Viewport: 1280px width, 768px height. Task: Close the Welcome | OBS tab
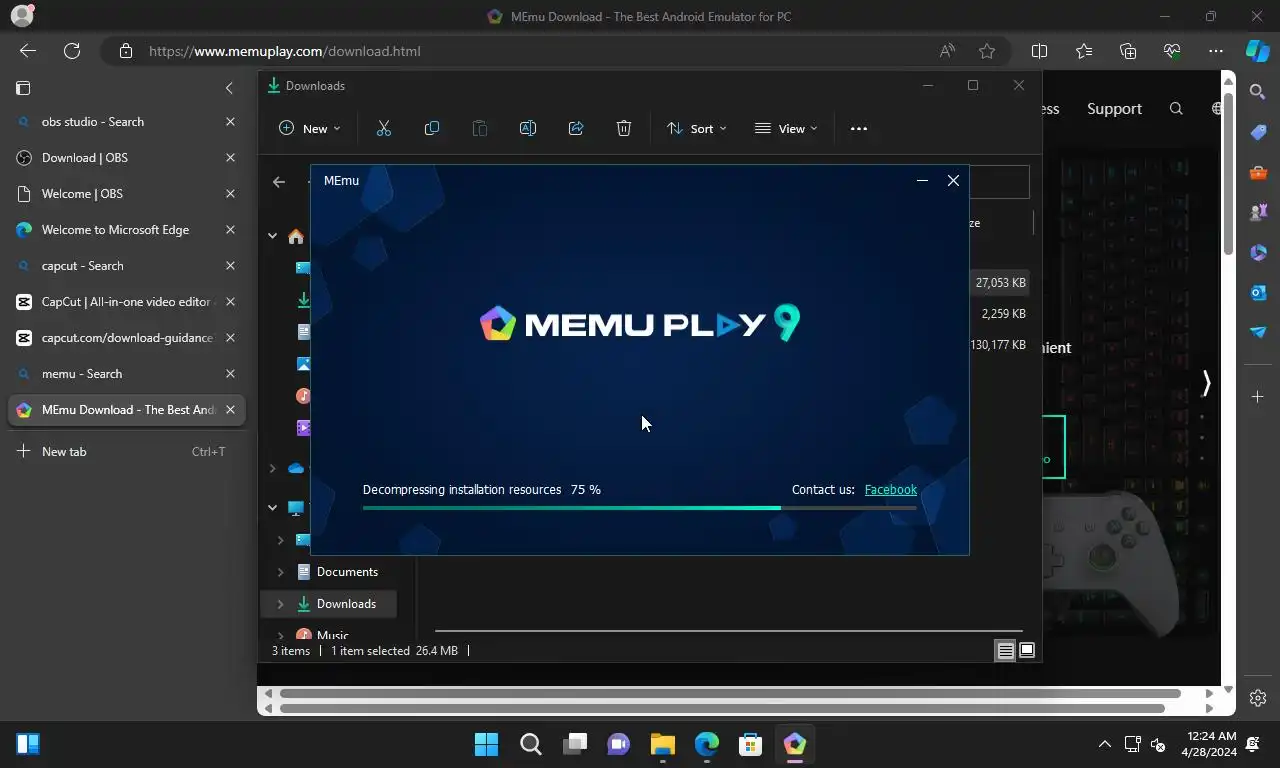pyautogui.click(x=230, y=194)
